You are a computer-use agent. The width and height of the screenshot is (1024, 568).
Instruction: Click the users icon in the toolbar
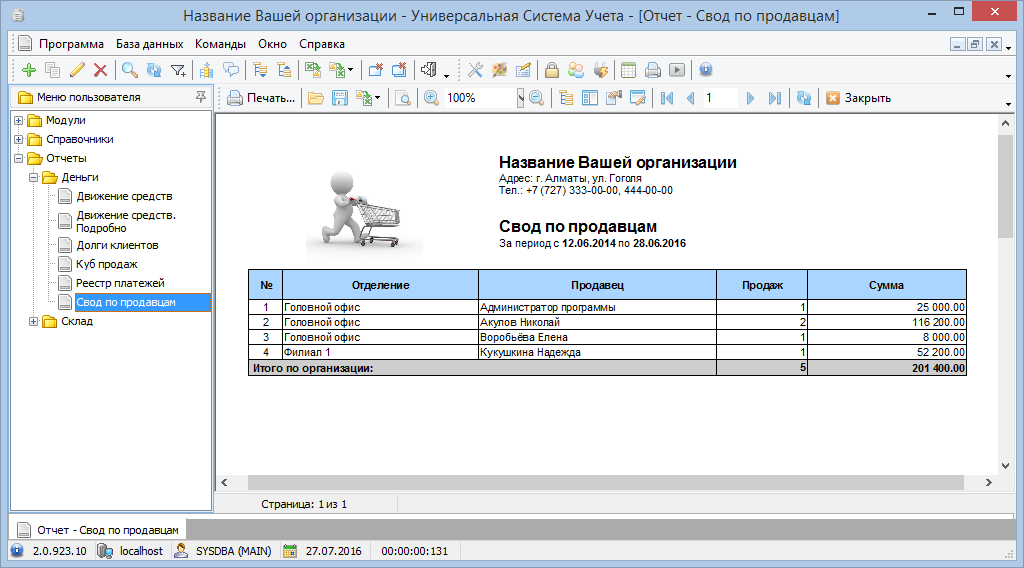576,70
